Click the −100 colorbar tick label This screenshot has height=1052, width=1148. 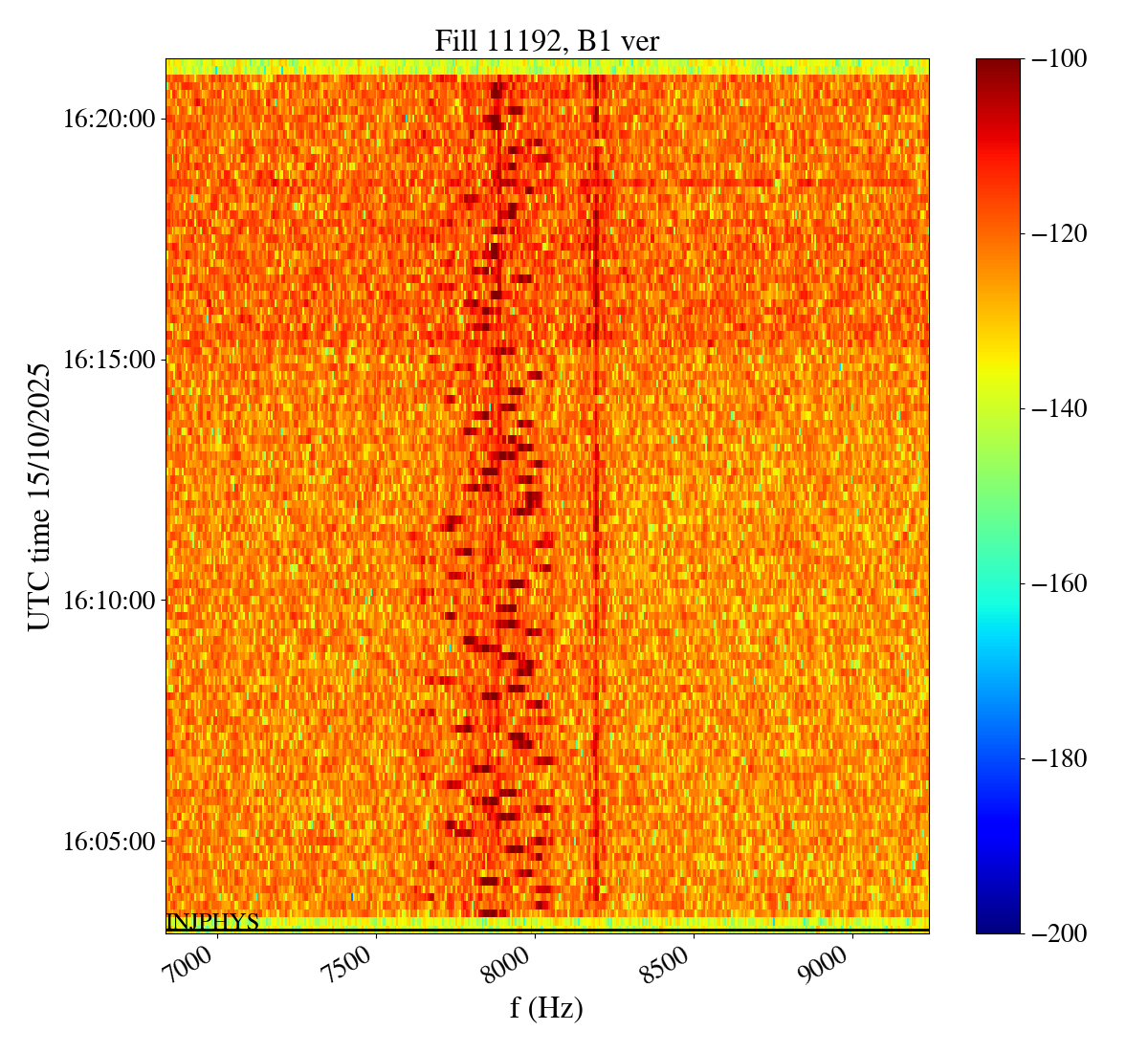pyautogui.click(x=1060, y=59)
